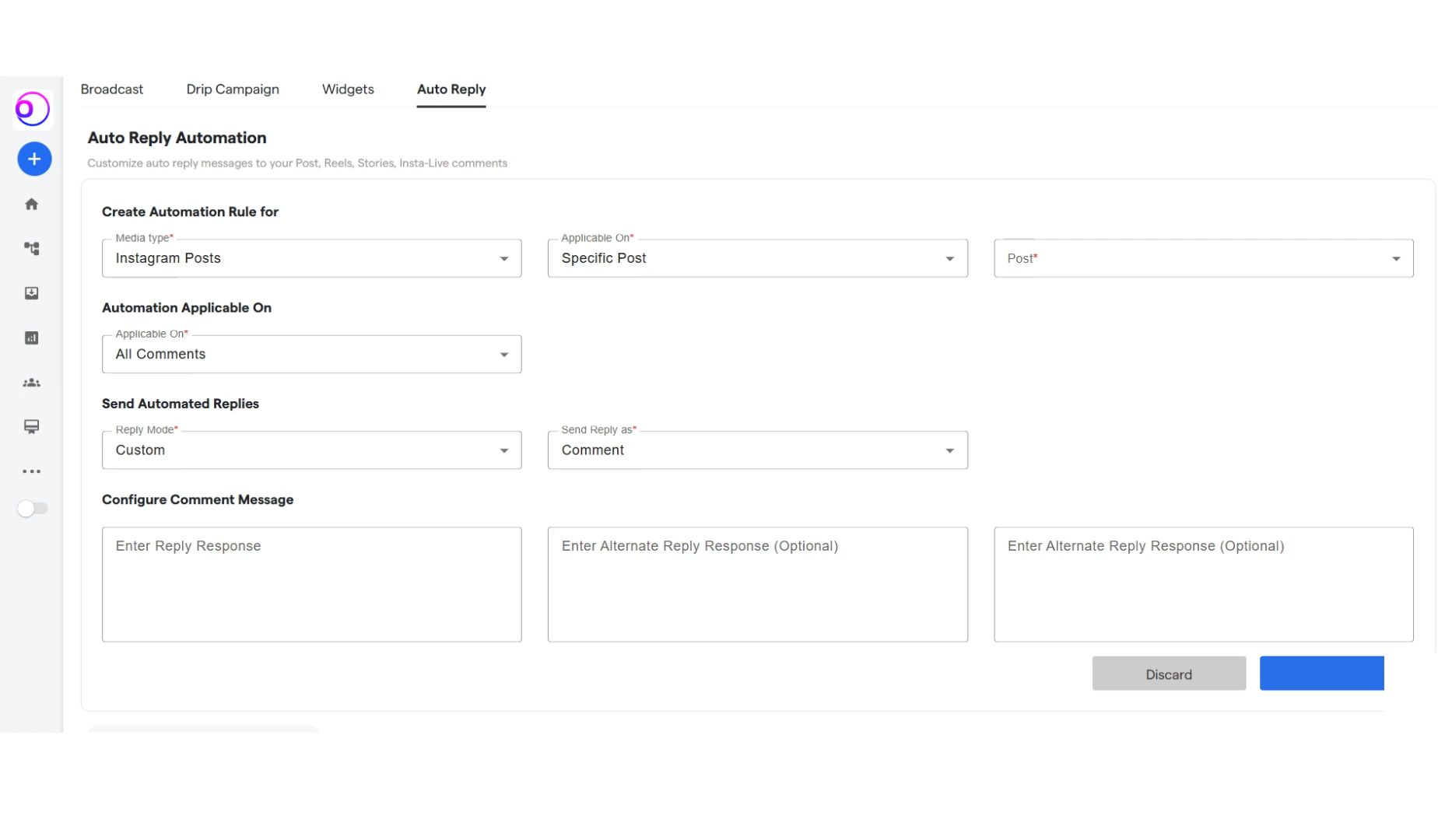The height and width of the screenshot is (840, 1452).
Task: Click the purple app logo icon
Action: (x=33, y=109)
